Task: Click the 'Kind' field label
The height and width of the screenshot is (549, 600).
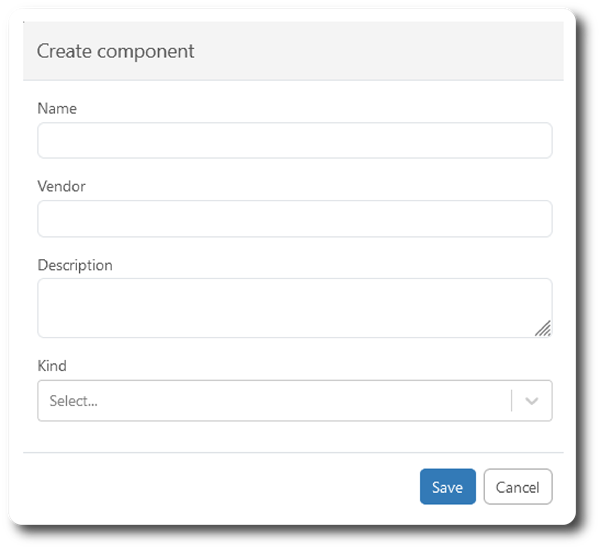Action: [x=52, y=366]
